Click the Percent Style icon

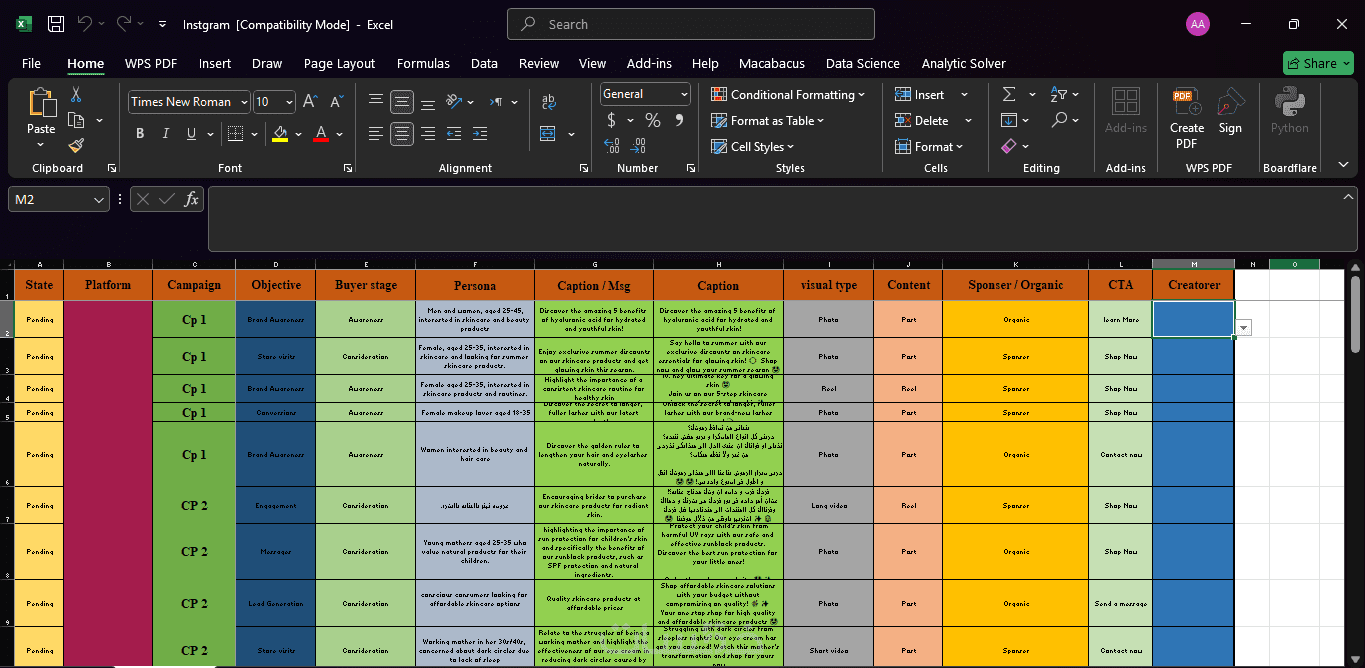point(652,120)
